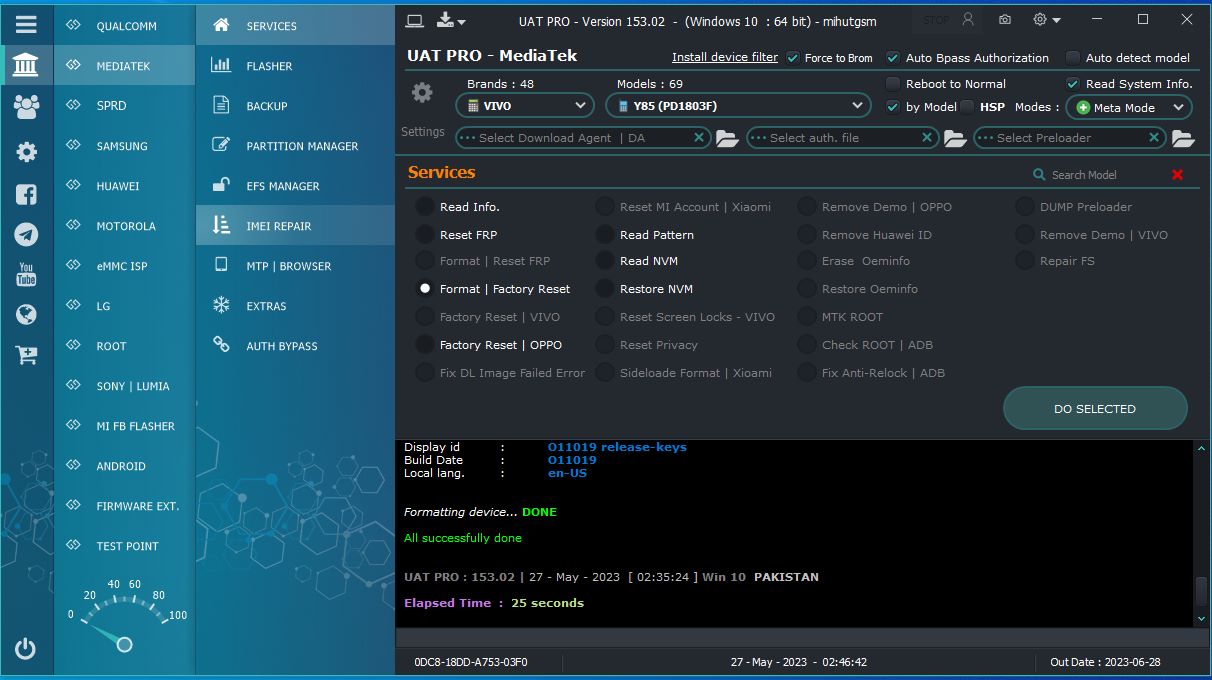Open the Y85 (PD1803F) models dropdown

pyautogui.click(x=739, y=105)
